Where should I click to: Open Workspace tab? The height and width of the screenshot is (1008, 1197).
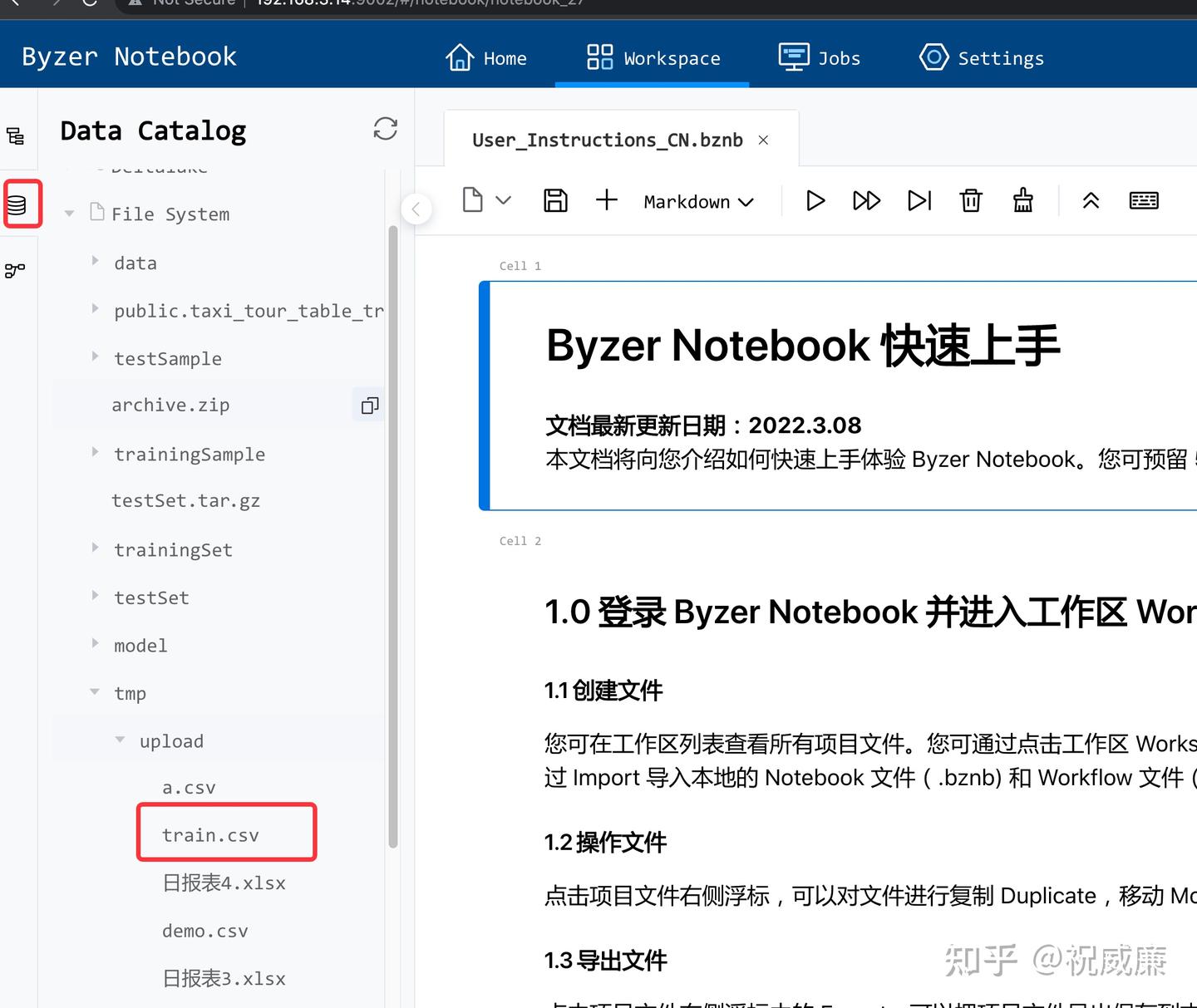(653, 58)
